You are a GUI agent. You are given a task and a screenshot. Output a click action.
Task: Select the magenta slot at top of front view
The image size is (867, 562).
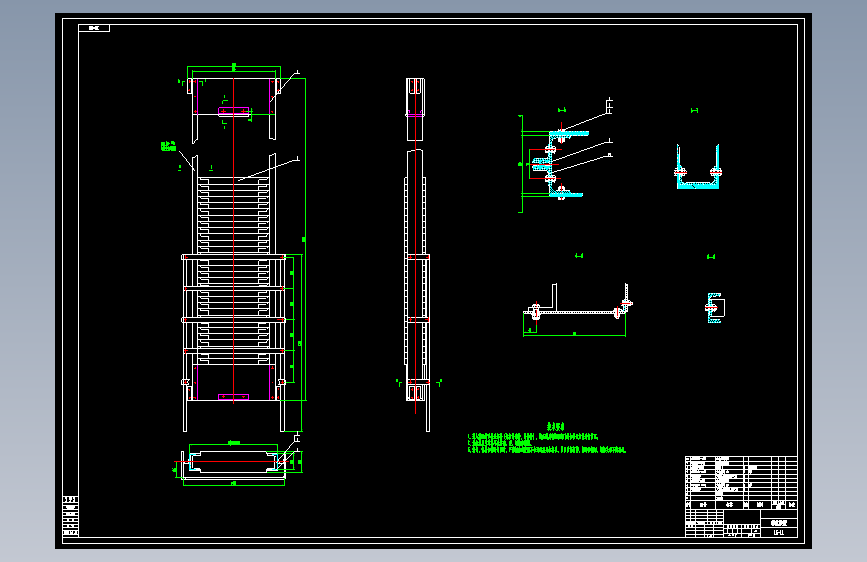(233, 111)
